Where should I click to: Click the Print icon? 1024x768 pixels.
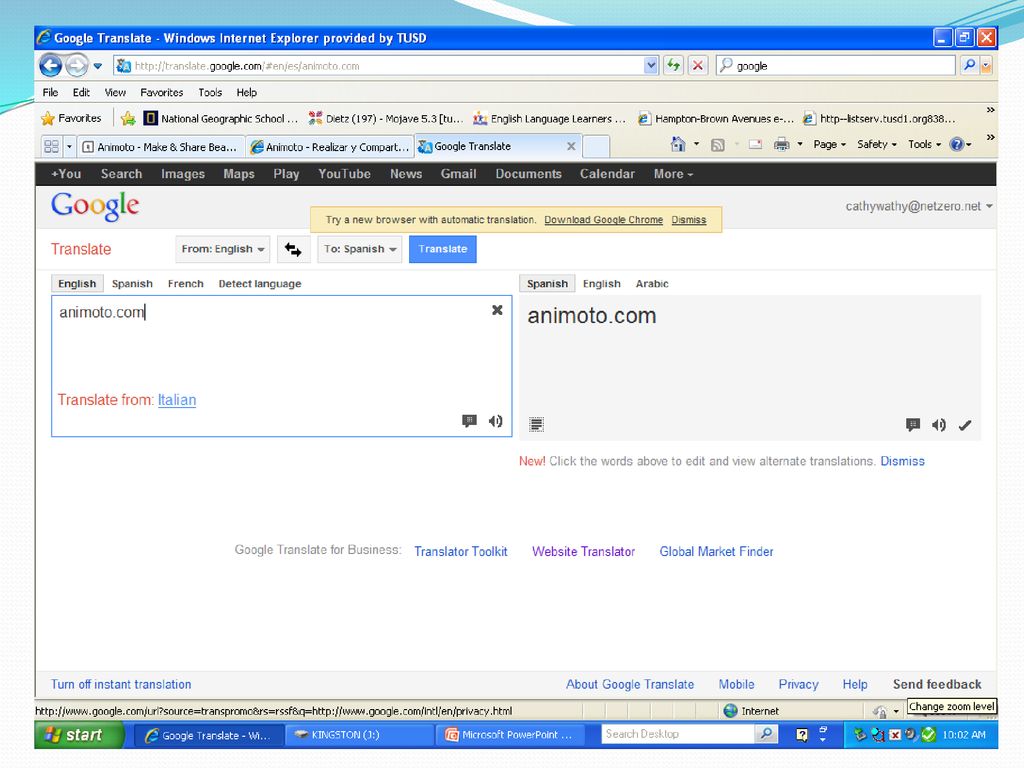tap(781, 144)
